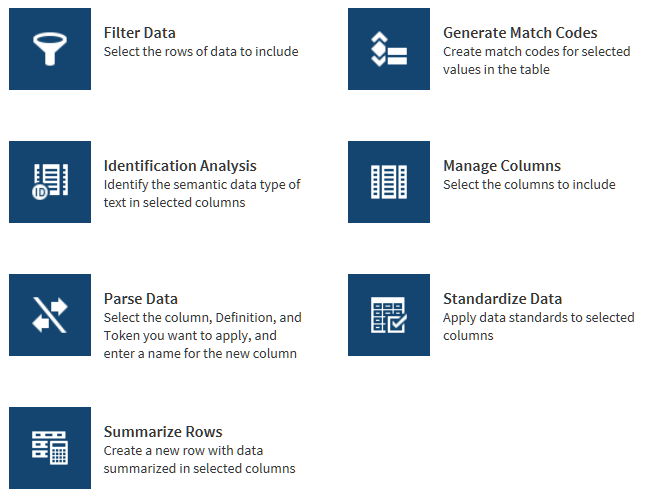Click 'Create match codes for selected values' description
The height and width of the screenshot is (499, 648).
pyautogui.click(x=536, y=60)
